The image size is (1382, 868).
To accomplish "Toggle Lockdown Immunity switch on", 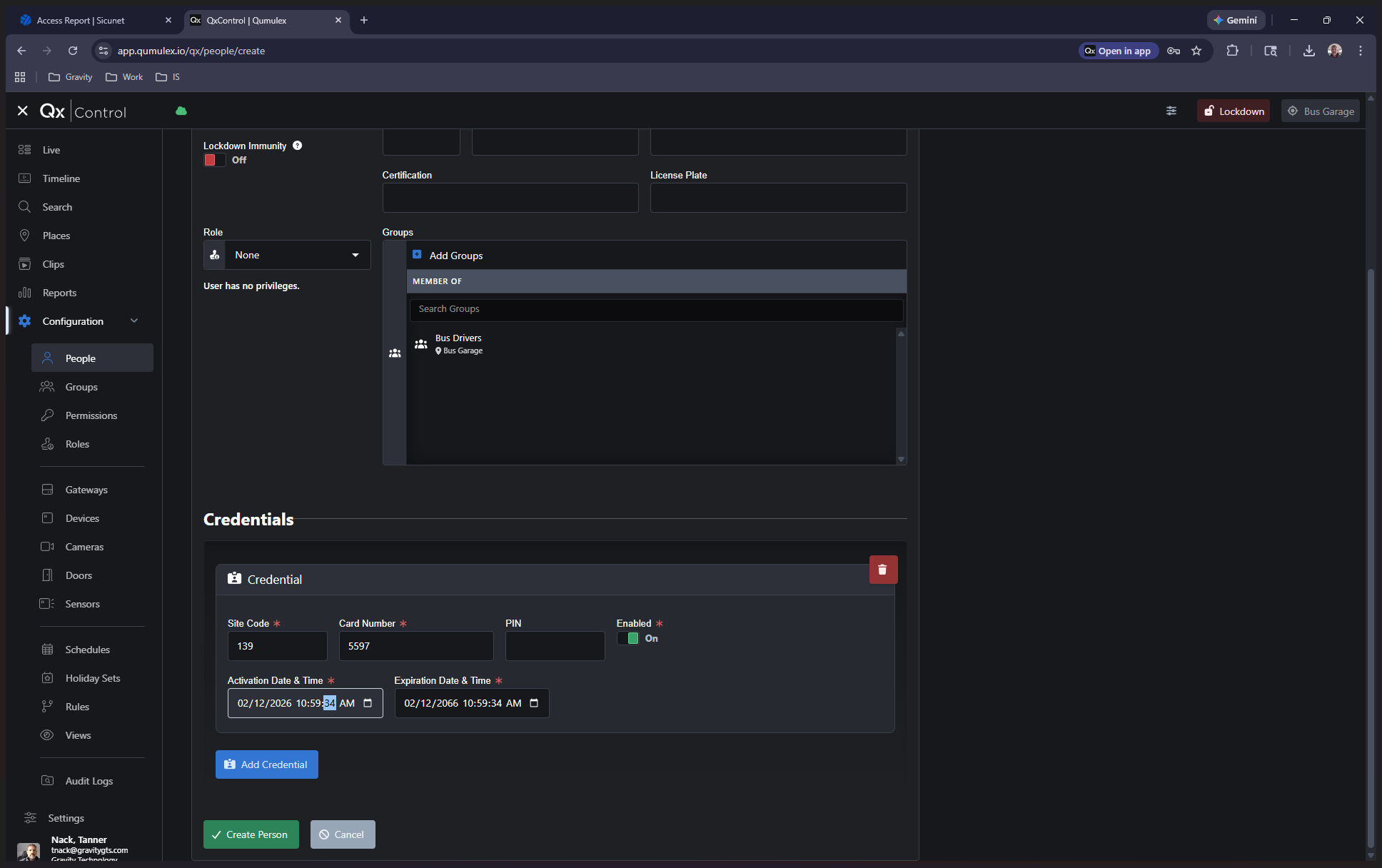I will point(214,160).
